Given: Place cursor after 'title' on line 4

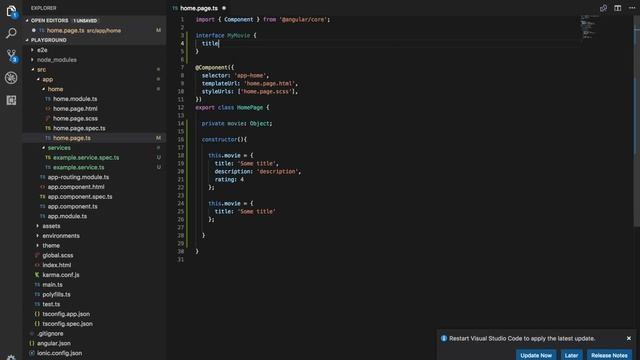Looking at the screenshot, I should (219, 43).
